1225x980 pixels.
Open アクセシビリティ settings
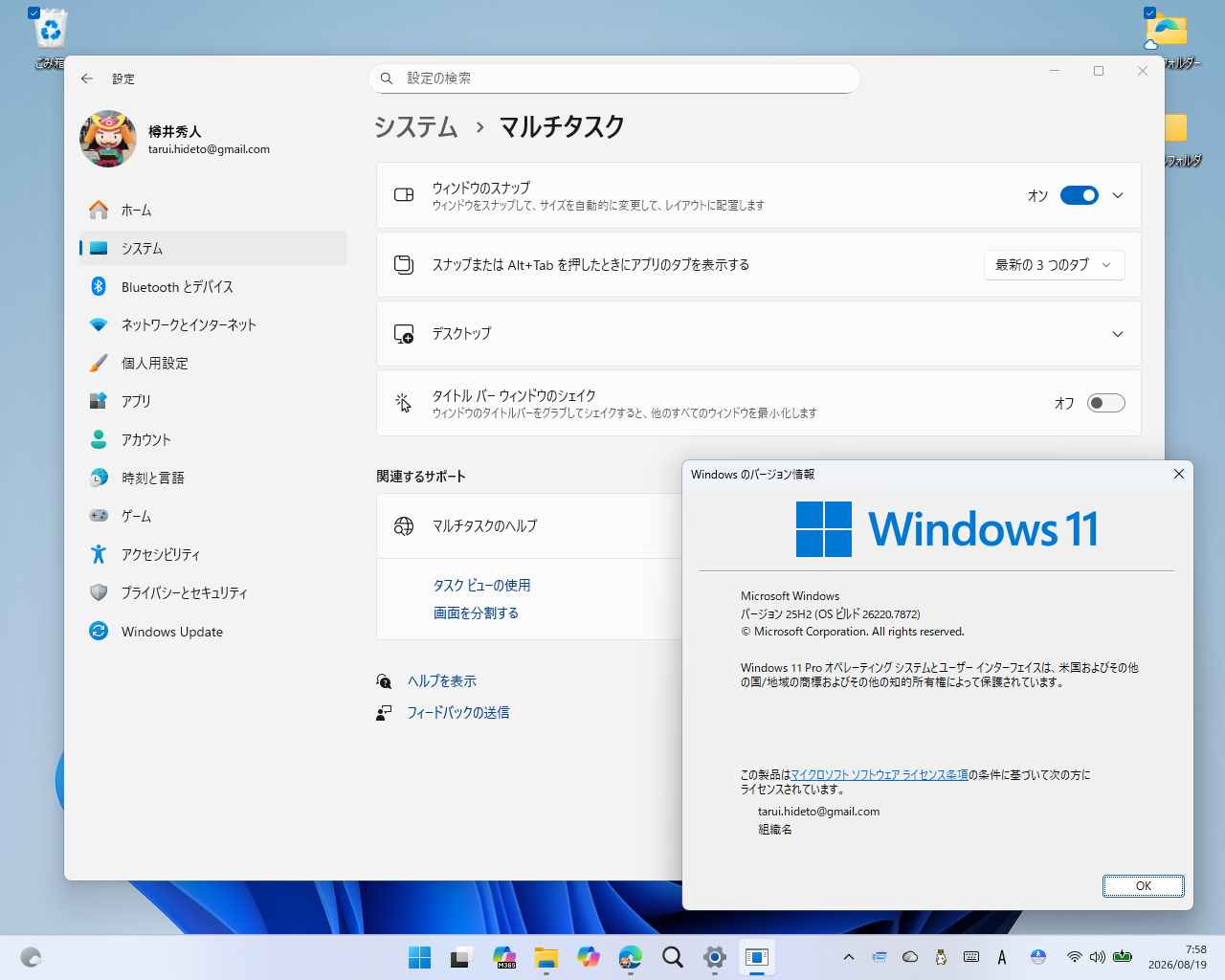(212, 554)
